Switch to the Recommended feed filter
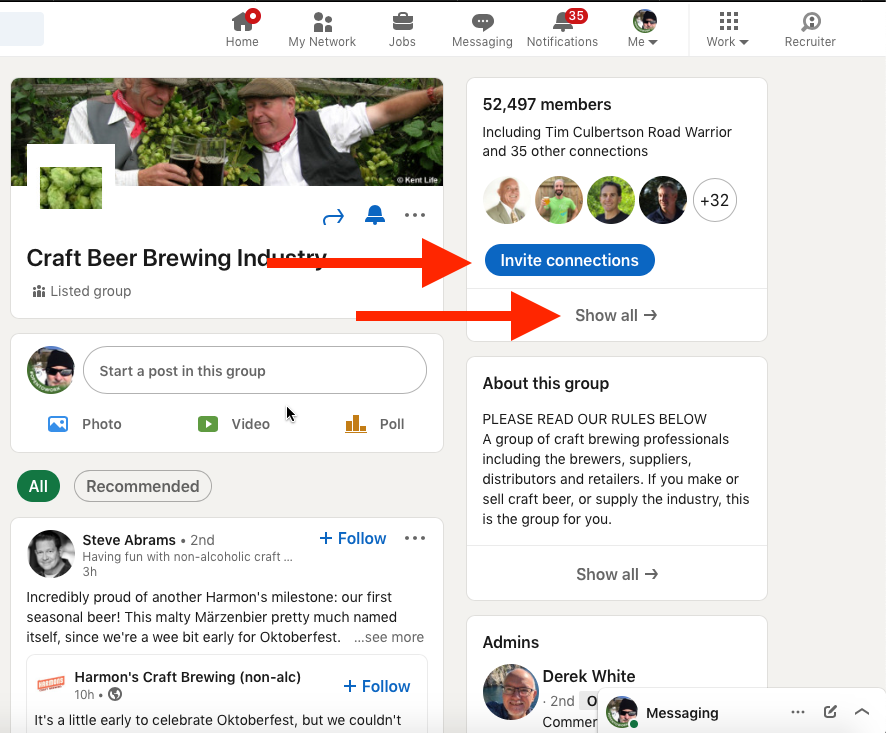 coord(143,486)
